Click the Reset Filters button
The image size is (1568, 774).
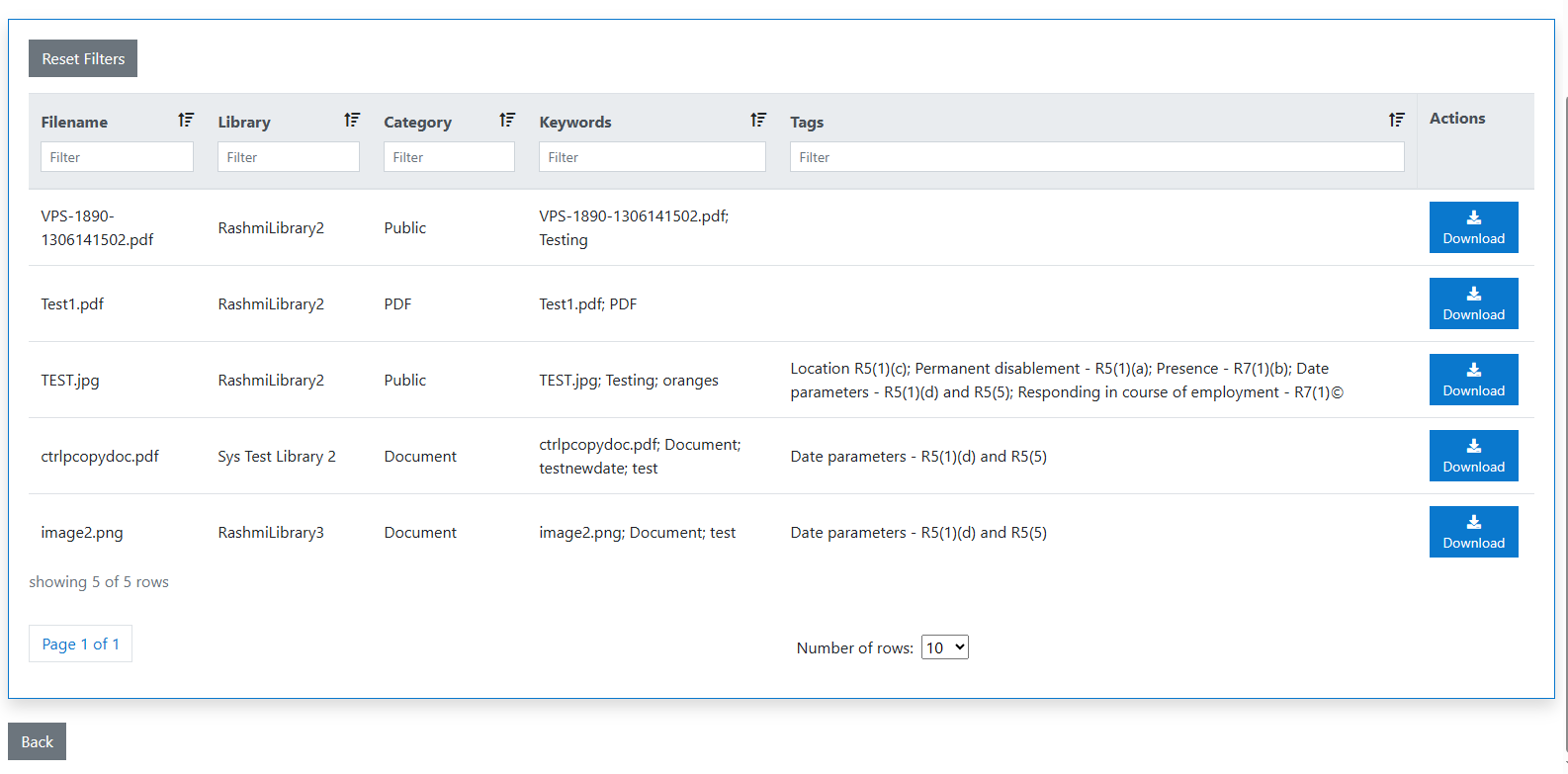click(x=83, y=58)
